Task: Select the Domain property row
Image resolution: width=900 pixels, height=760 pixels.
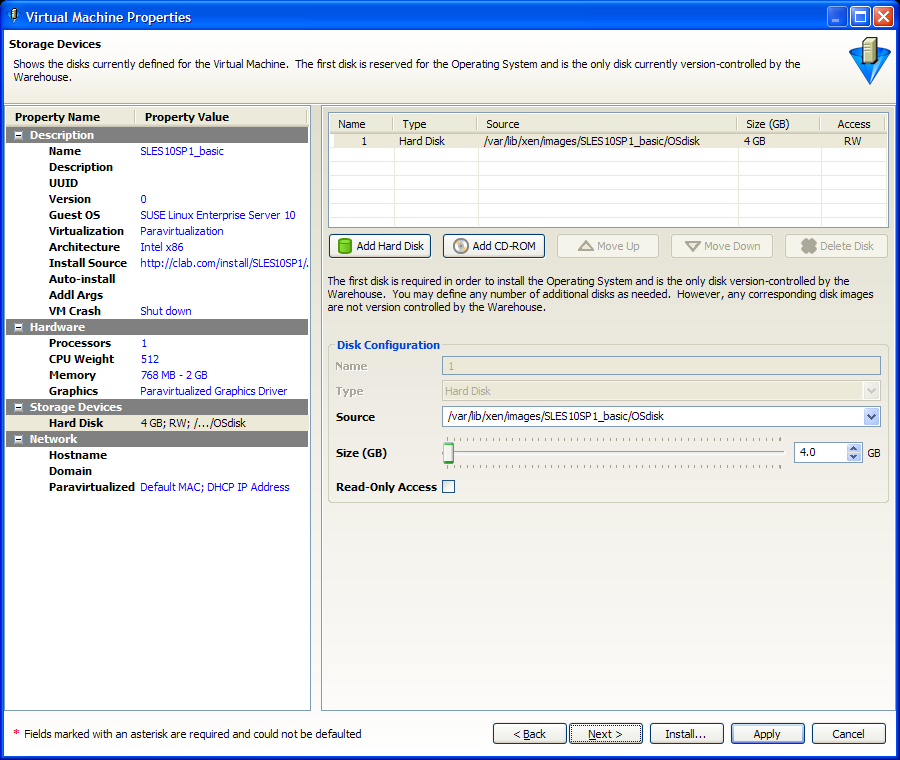Action: 157,471
